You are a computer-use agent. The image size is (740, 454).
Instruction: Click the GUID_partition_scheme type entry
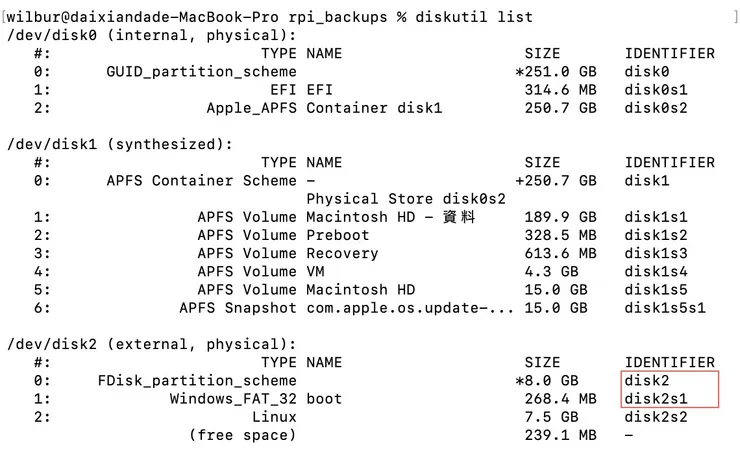201,72
